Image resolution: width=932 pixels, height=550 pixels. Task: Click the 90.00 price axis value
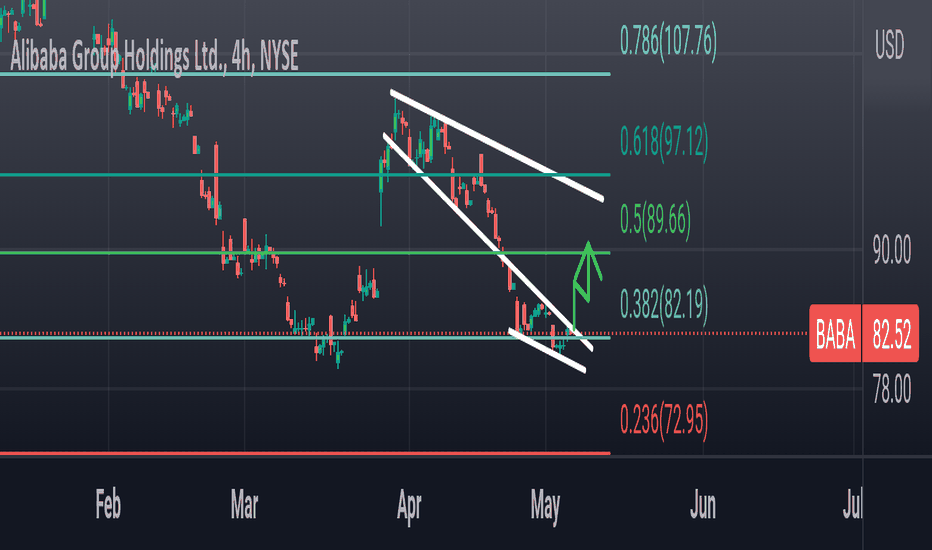tap(892, 250)
